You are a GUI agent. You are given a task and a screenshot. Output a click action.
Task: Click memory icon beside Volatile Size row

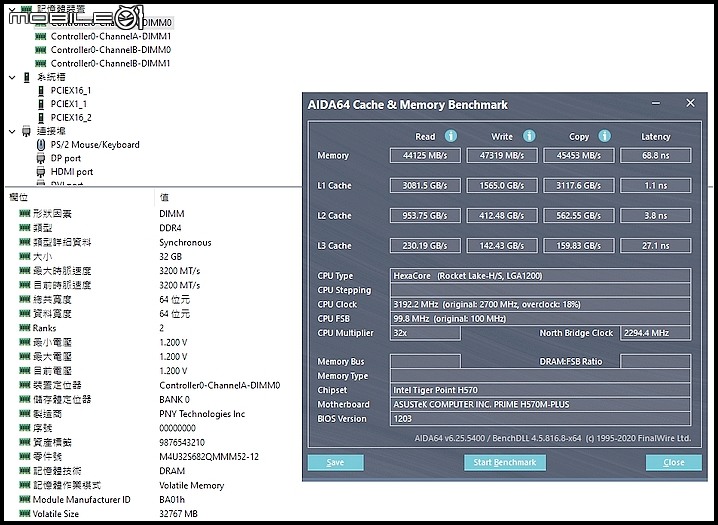click(x=25, y=514)
